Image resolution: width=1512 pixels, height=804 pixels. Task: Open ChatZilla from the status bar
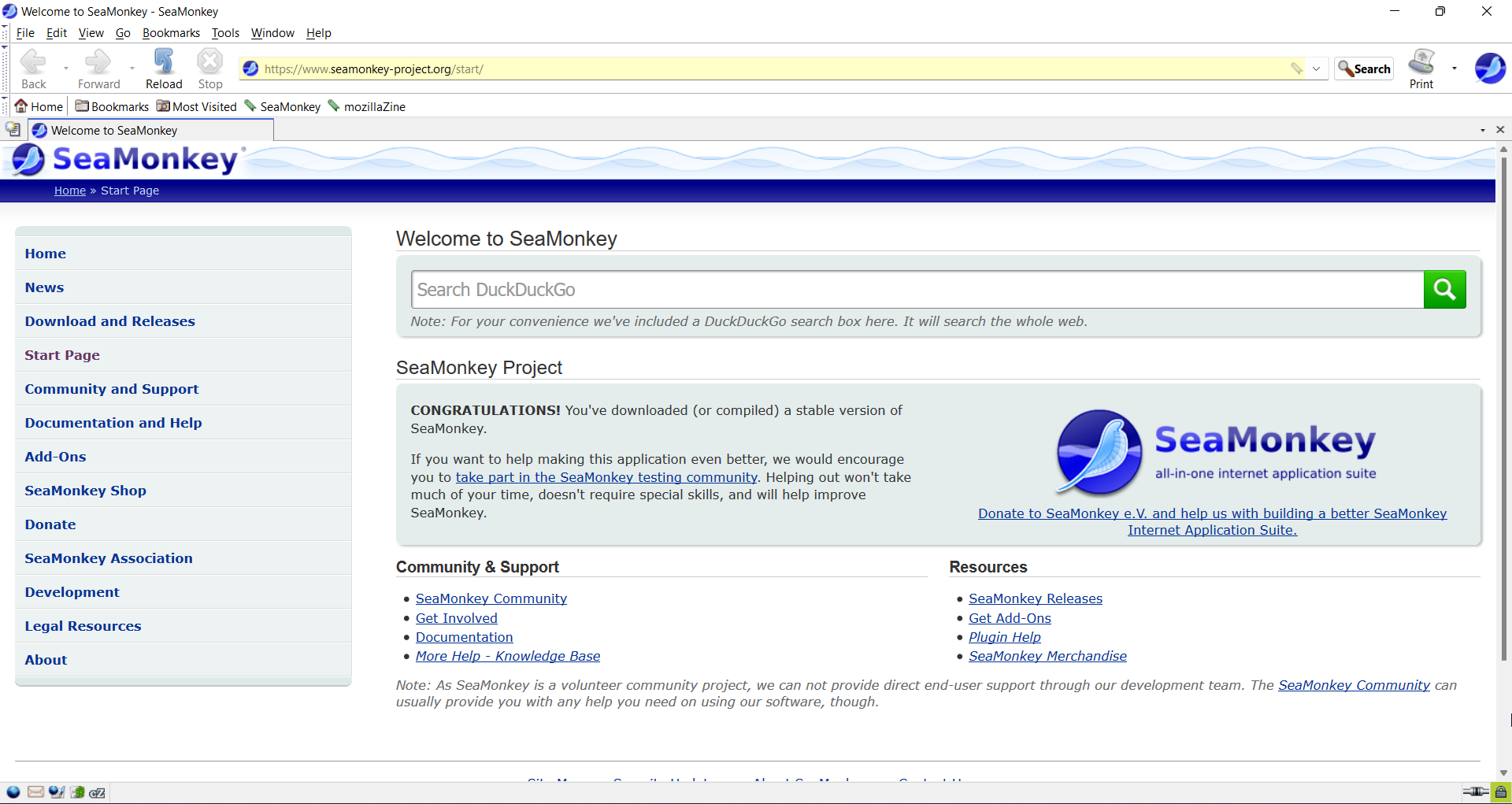point(97,792)
